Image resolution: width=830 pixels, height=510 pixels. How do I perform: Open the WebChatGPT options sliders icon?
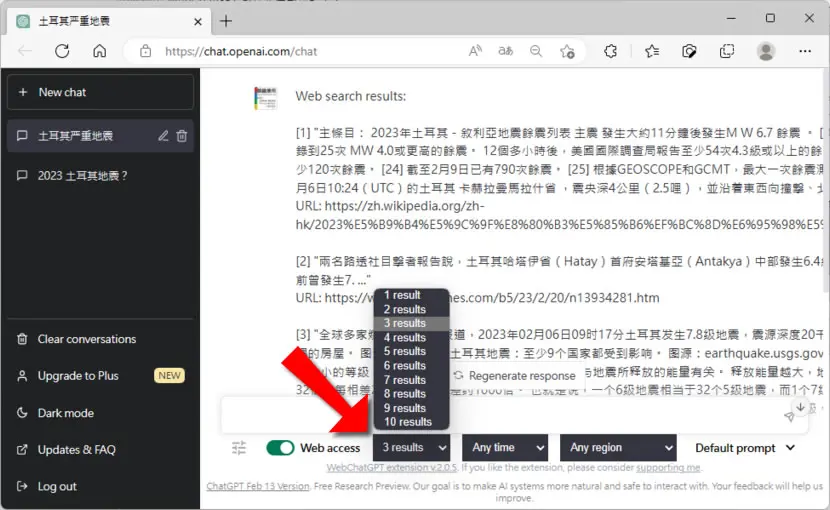pyautogui.click(x=239, y=448)
